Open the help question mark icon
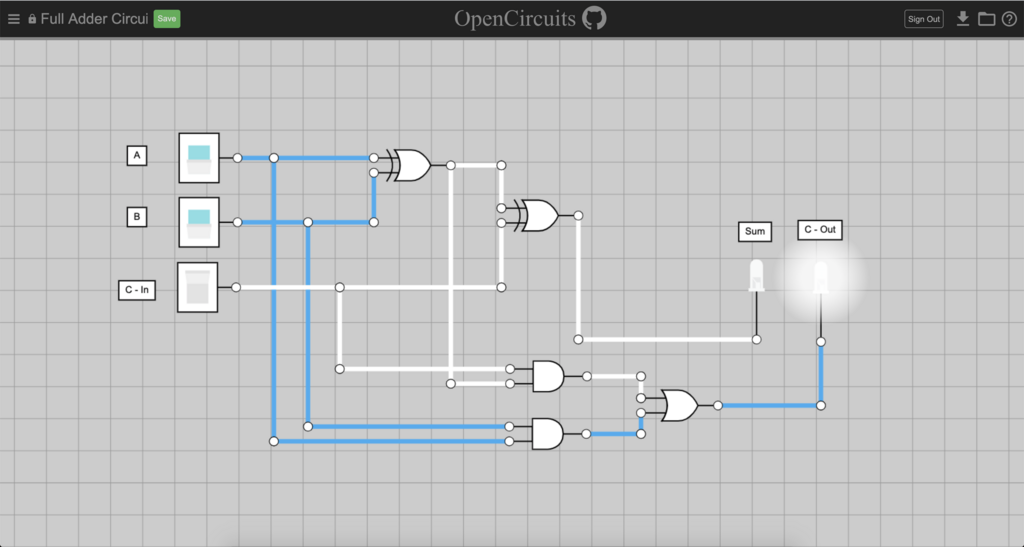 coord(1009,19)
